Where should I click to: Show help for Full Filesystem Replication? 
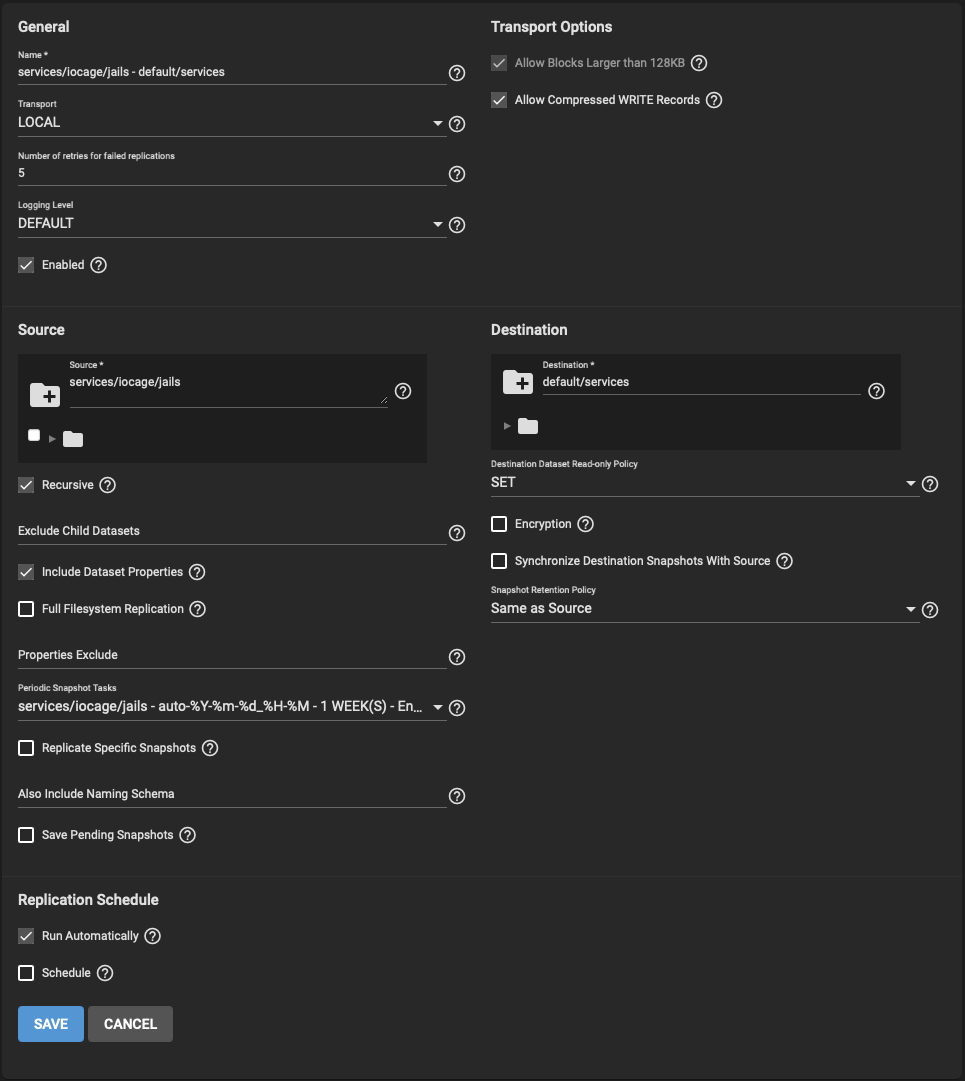pyautogui.click(x=198, y=609)
